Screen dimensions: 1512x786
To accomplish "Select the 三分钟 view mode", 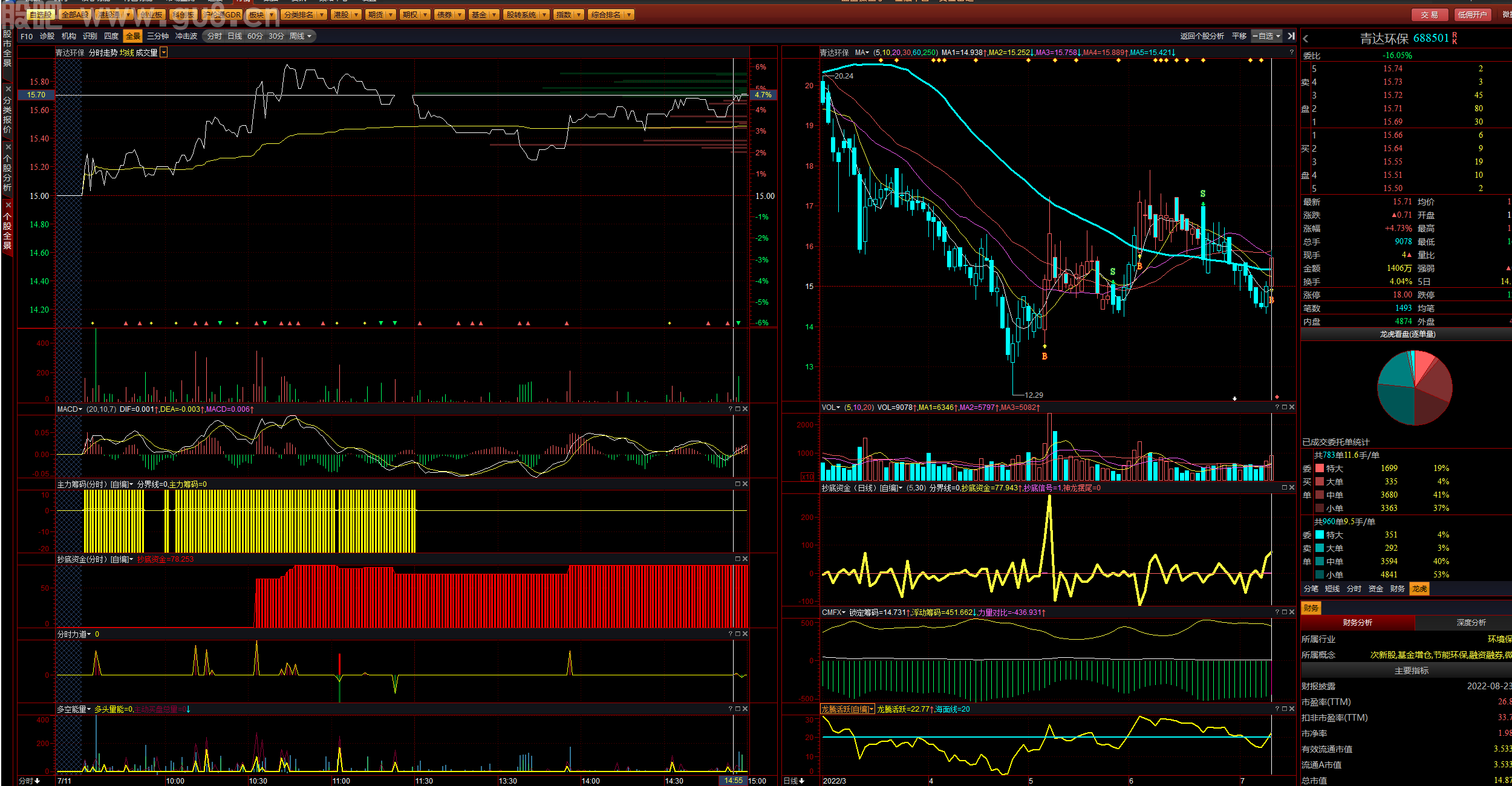I will (x=158, y=36).
